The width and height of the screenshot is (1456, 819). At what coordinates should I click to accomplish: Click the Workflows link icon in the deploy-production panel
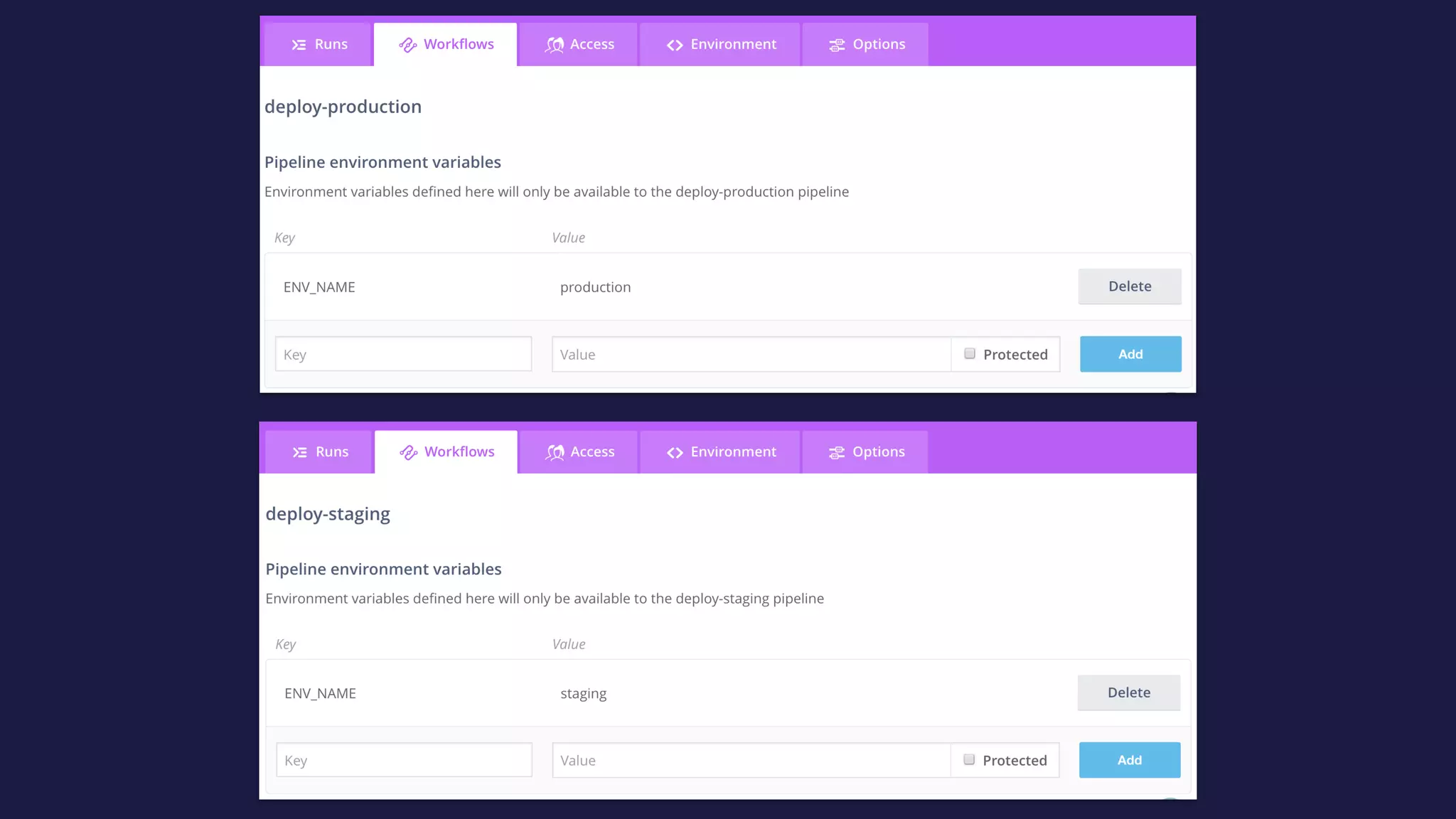407,45
